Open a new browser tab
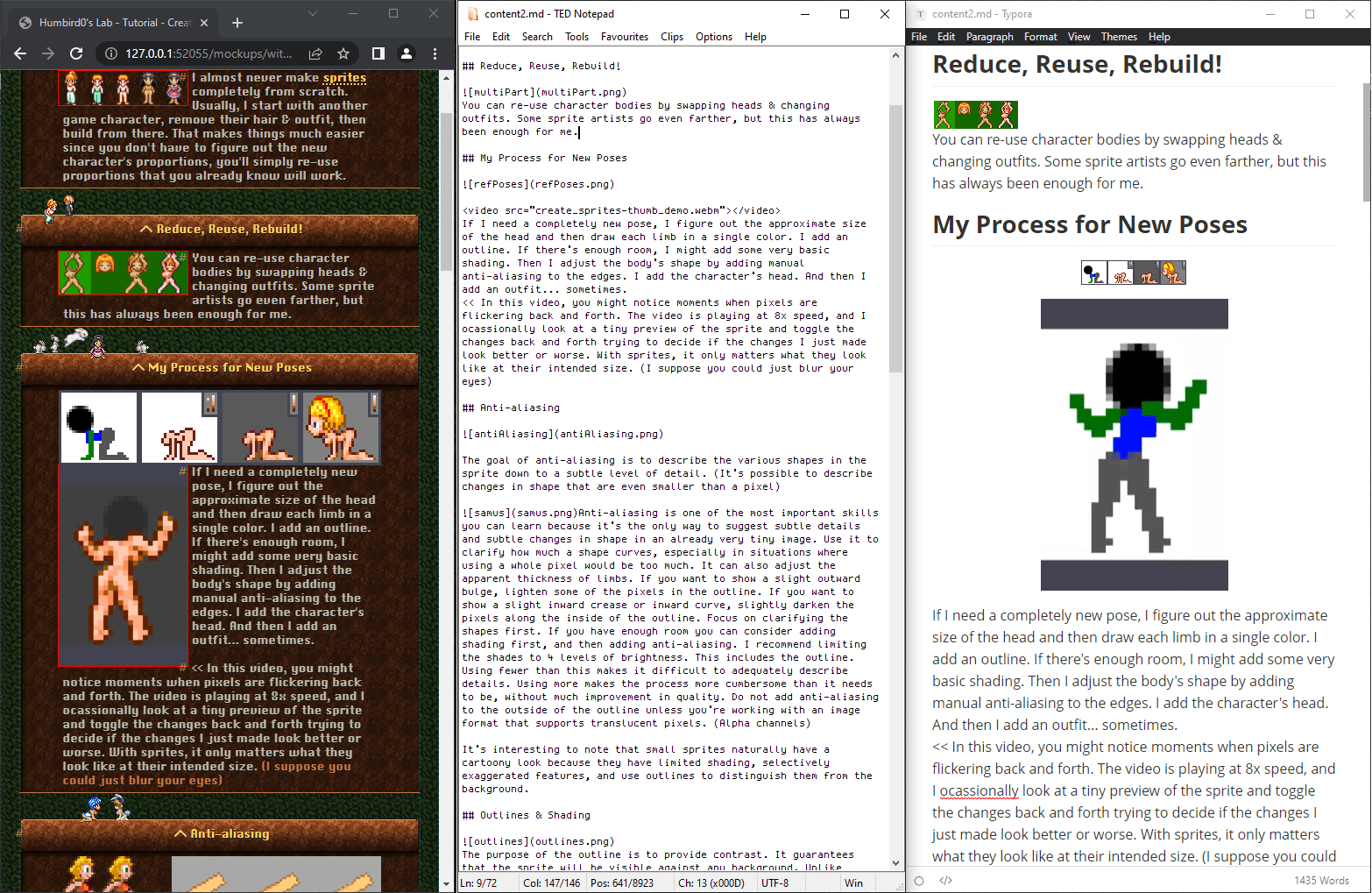1372x893 pixels. [237, 23]
